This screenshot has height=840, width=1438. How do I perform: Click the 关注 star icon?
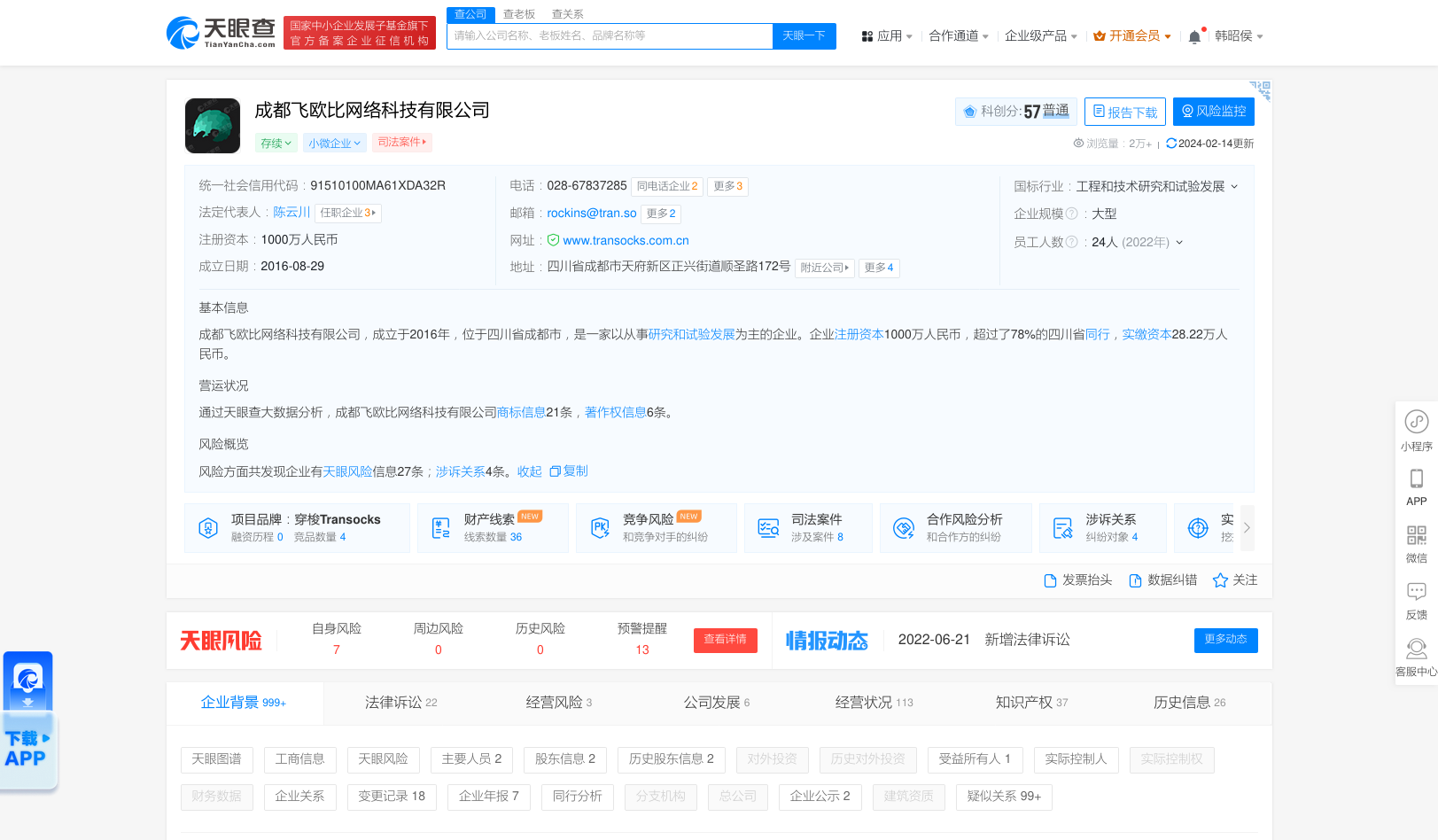[x=1220, y=580]
